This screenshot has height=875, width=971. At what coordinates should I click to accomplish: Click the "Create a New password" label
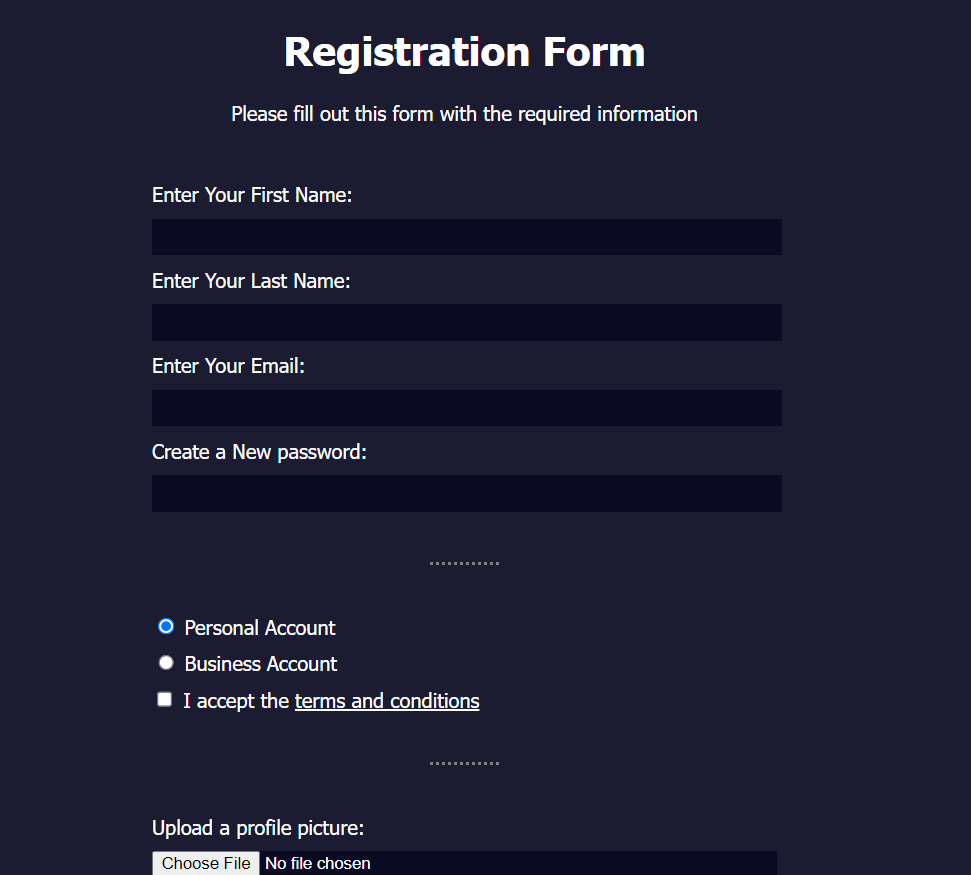259,452
